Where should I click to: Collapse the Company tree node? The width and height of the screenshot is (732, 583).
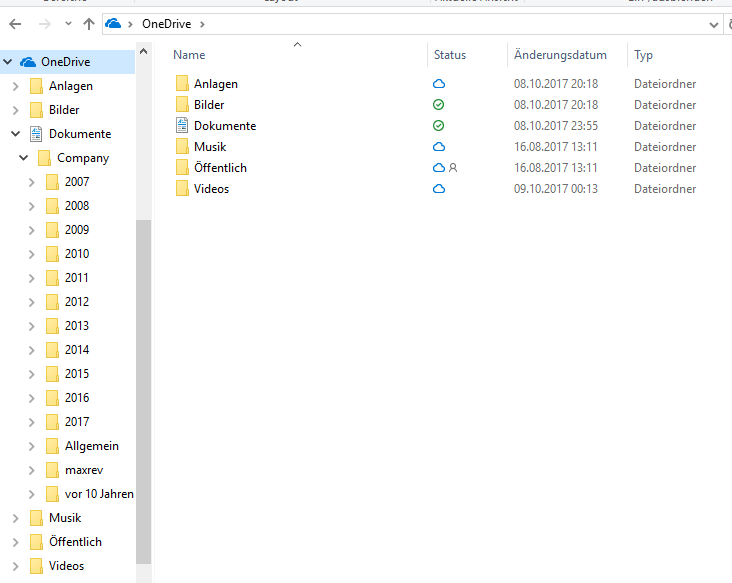click(x=23, y=158)
